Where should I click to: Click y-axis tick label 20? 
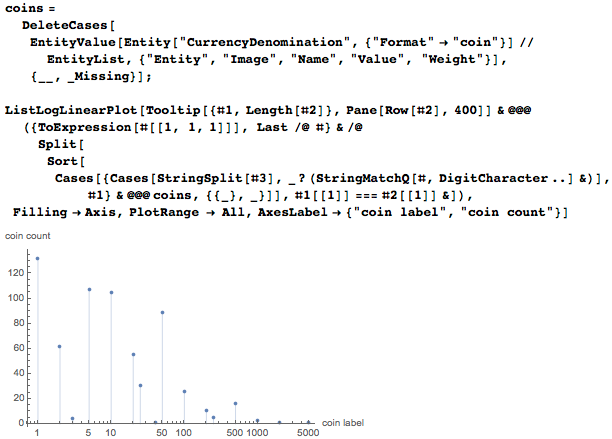(18, 398)
